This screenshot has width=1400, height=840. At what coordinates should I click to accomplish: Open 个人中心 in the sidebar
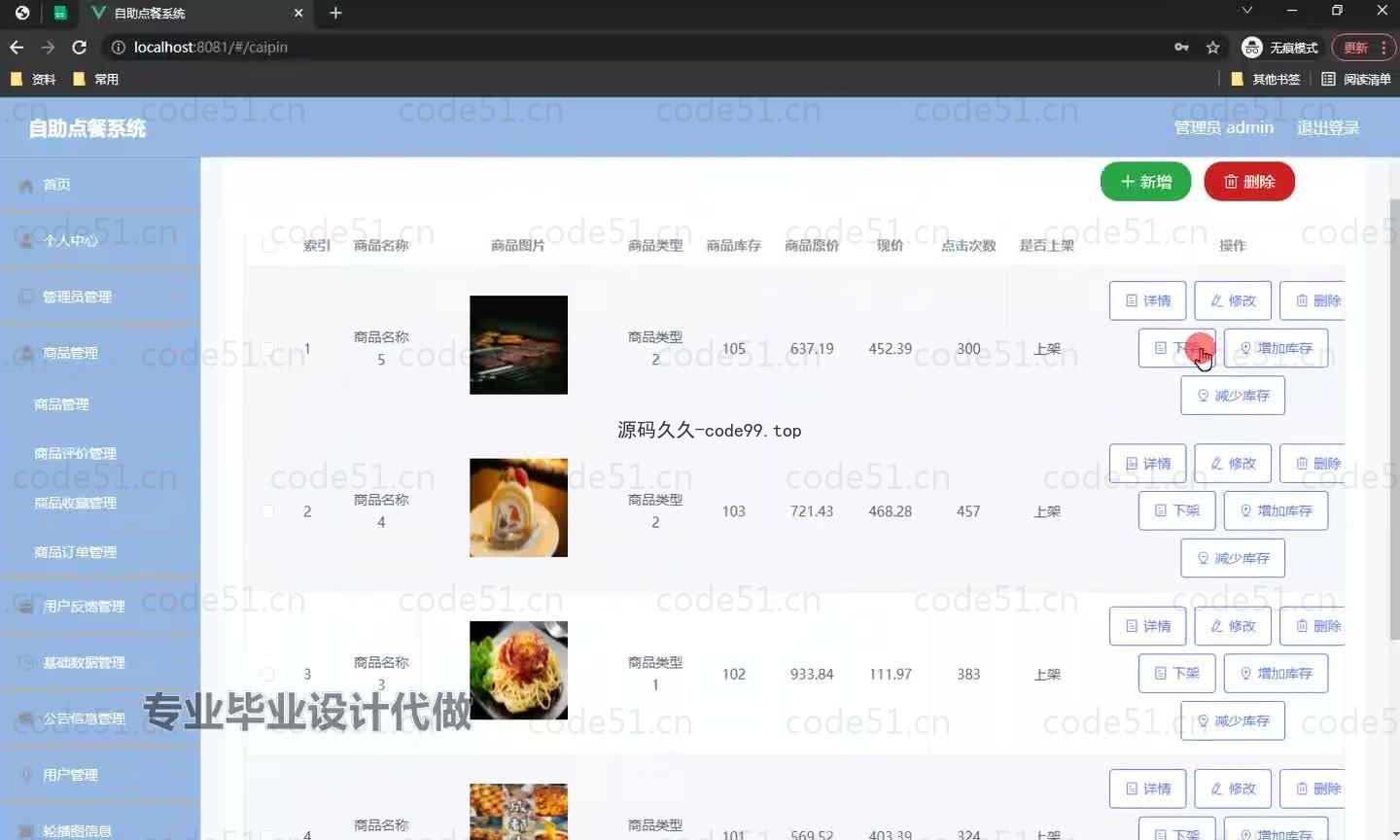point(100,240)
